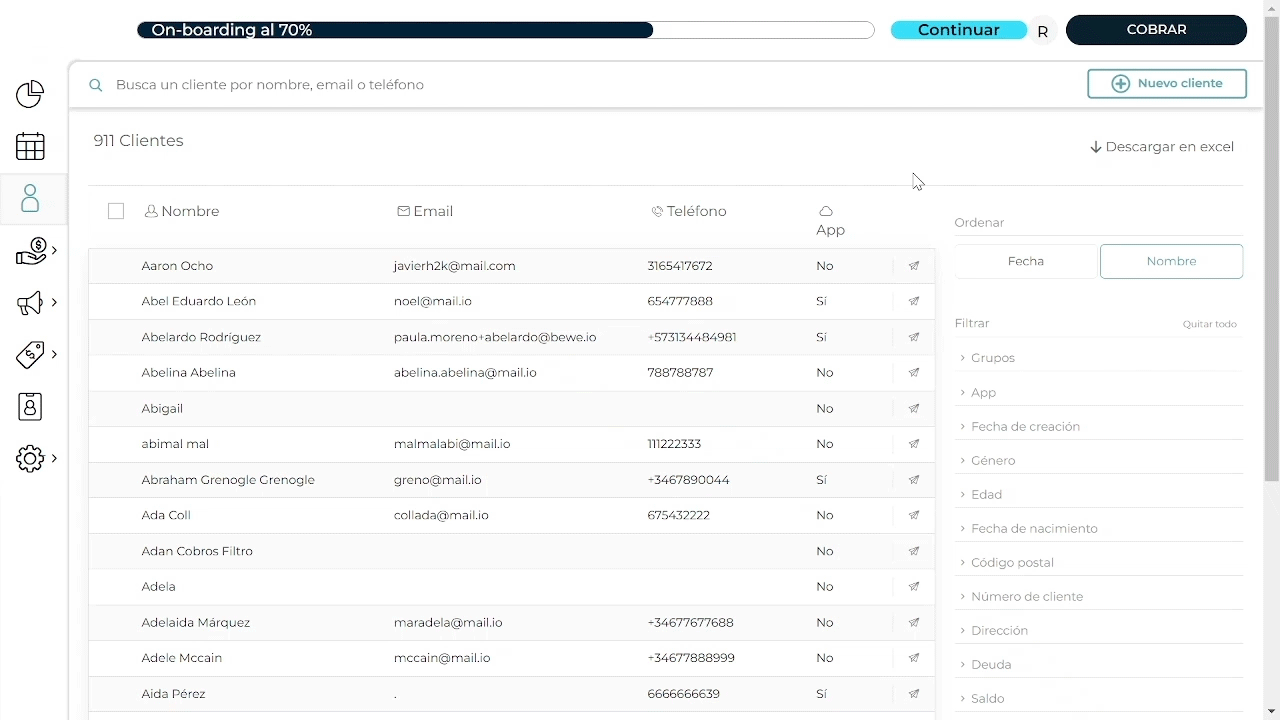
Task: Expand the Dirección filter
Action: coord(1098,631)
